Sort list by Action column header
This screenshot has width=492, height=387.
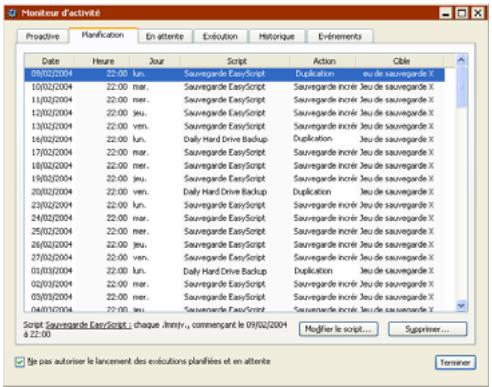tap(324, 61)
